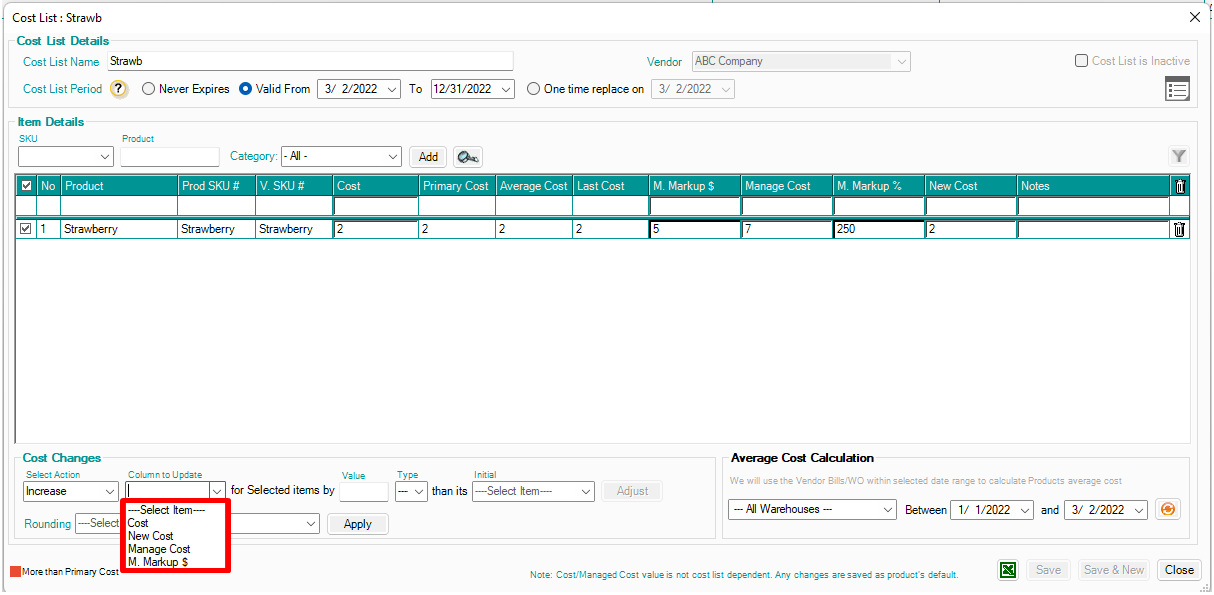Open the list view icon at top right

click(1177, 89)
